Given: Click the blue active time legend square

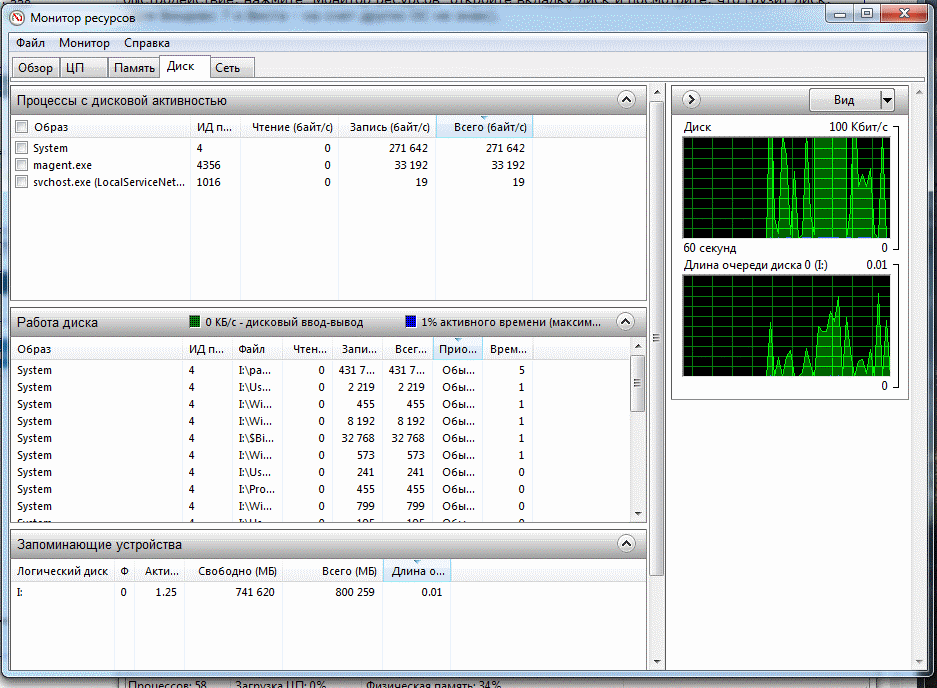Looking at the screenshot, I should [411, 322].
